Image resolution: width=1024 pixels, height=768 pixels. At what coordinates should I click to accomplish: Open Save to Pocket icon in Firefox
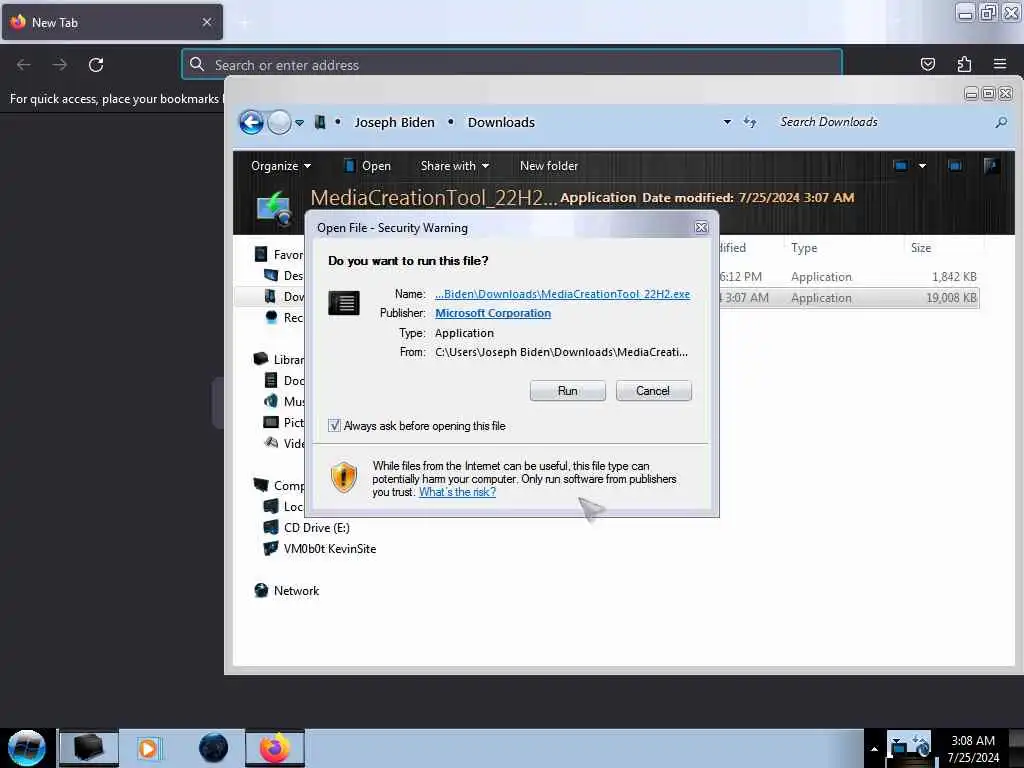(927, 64)
